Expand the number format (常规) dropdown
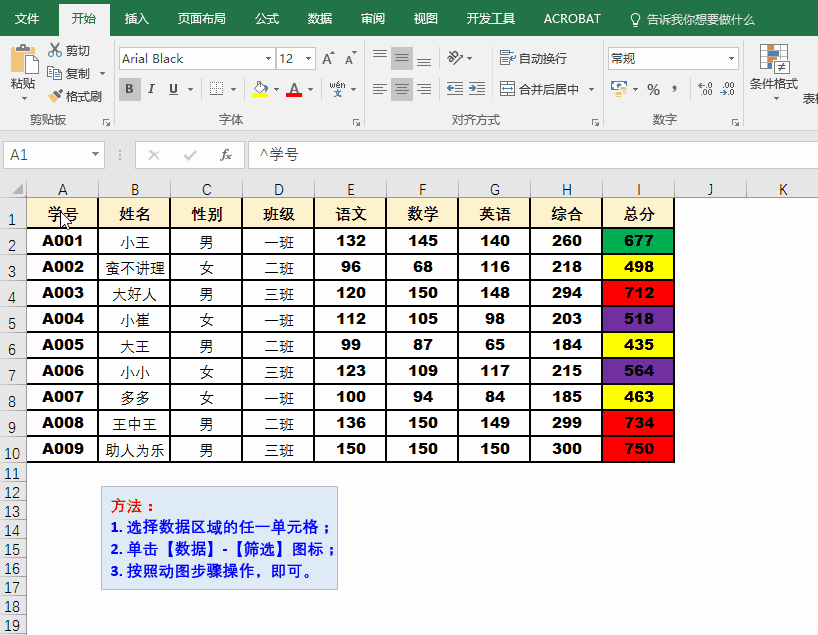This screenshot has width=818, height=635. (733, 59)
